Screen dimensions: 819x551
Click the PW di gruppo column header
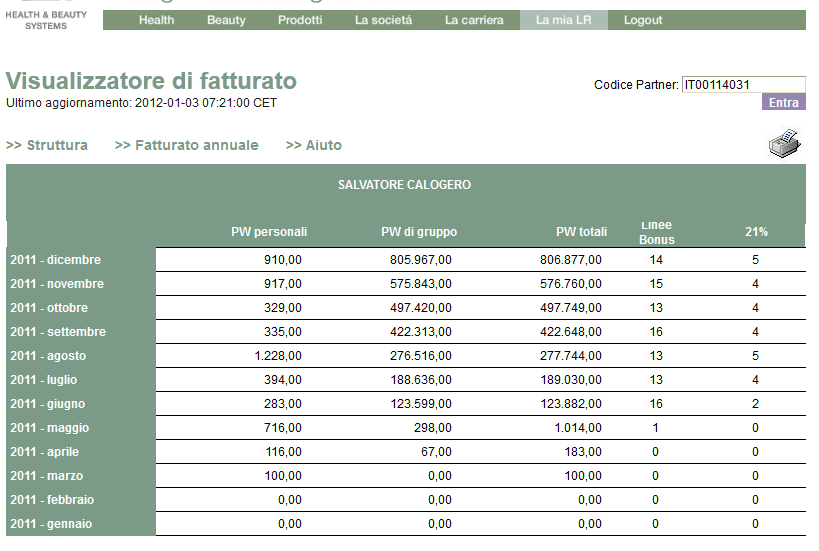[419, 232]
